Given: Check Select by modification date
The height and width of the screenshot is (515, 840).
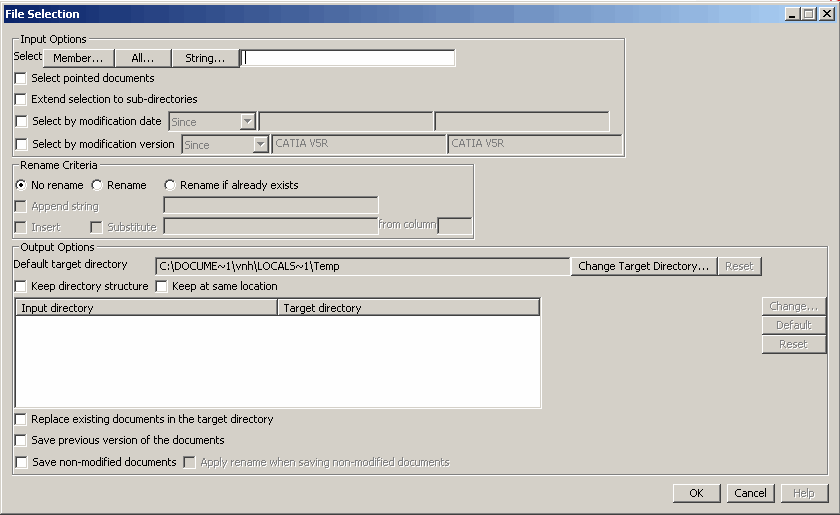Looking at the screenshot, I should point(22,122).
